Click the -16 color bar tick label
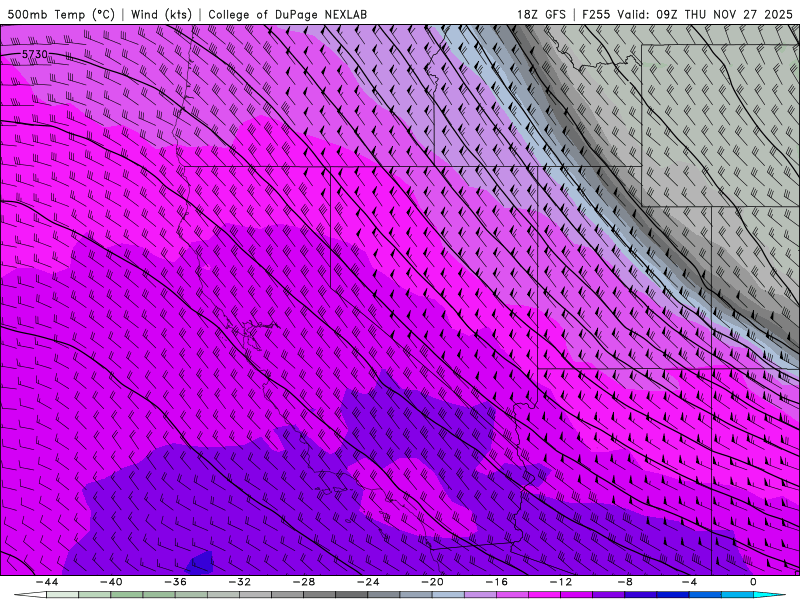The width and height of the screenshot is (800, 600). point(496,582)
